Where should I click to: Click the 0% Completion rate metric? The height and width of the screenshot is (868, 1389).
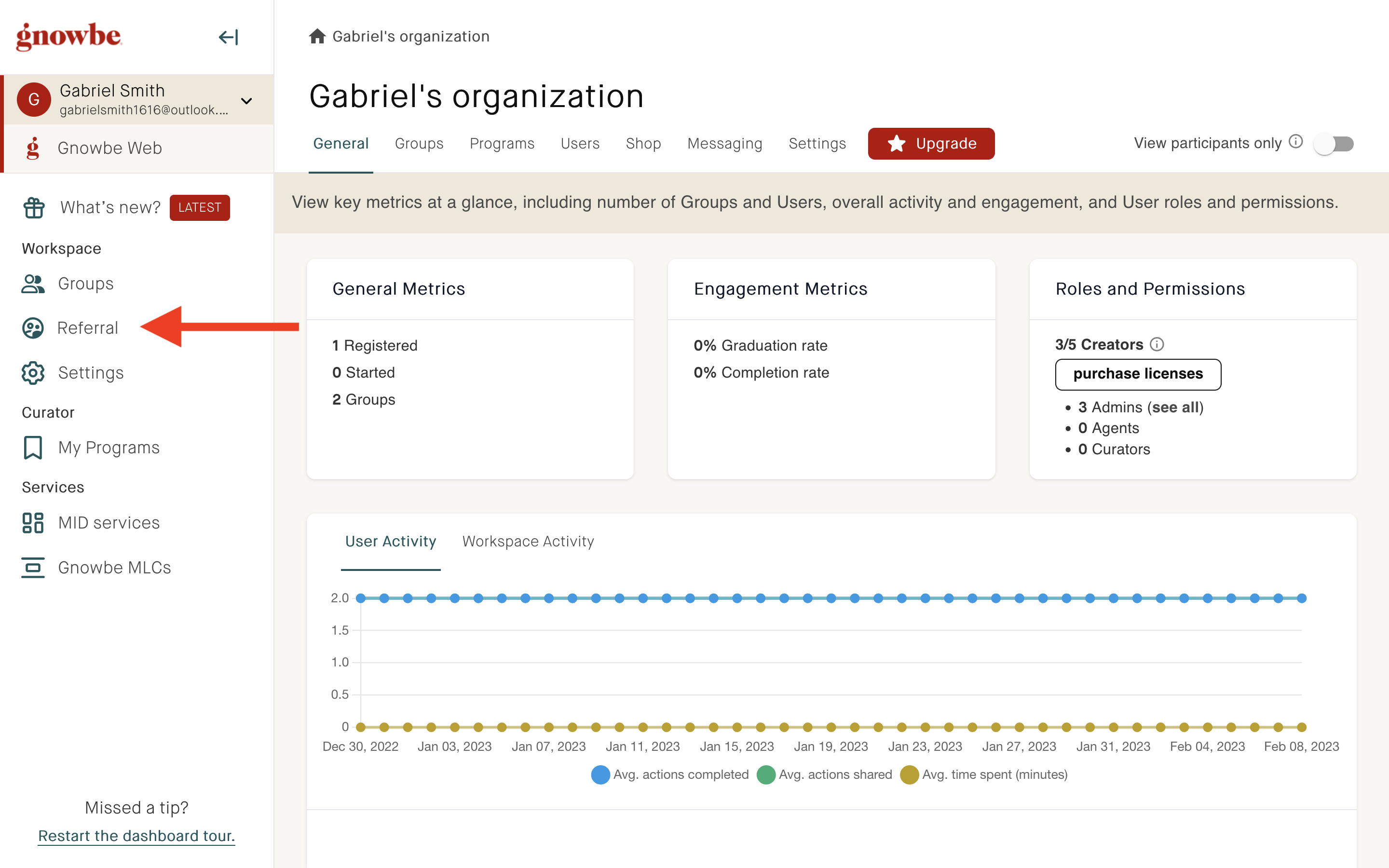761,373
